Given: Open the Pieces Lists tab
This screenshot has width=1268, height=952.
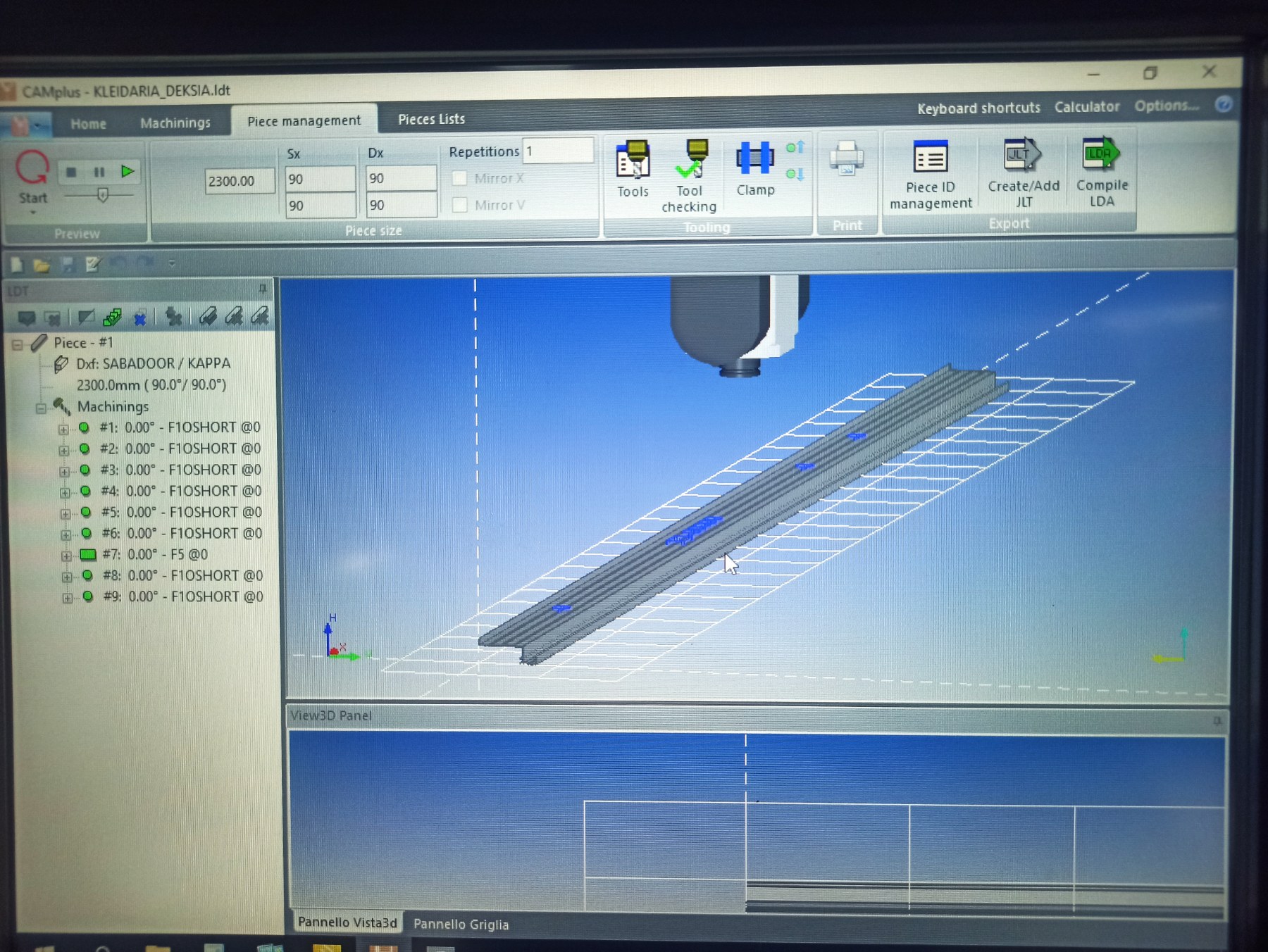Looking at the screenshot, I should pos(431,120).
